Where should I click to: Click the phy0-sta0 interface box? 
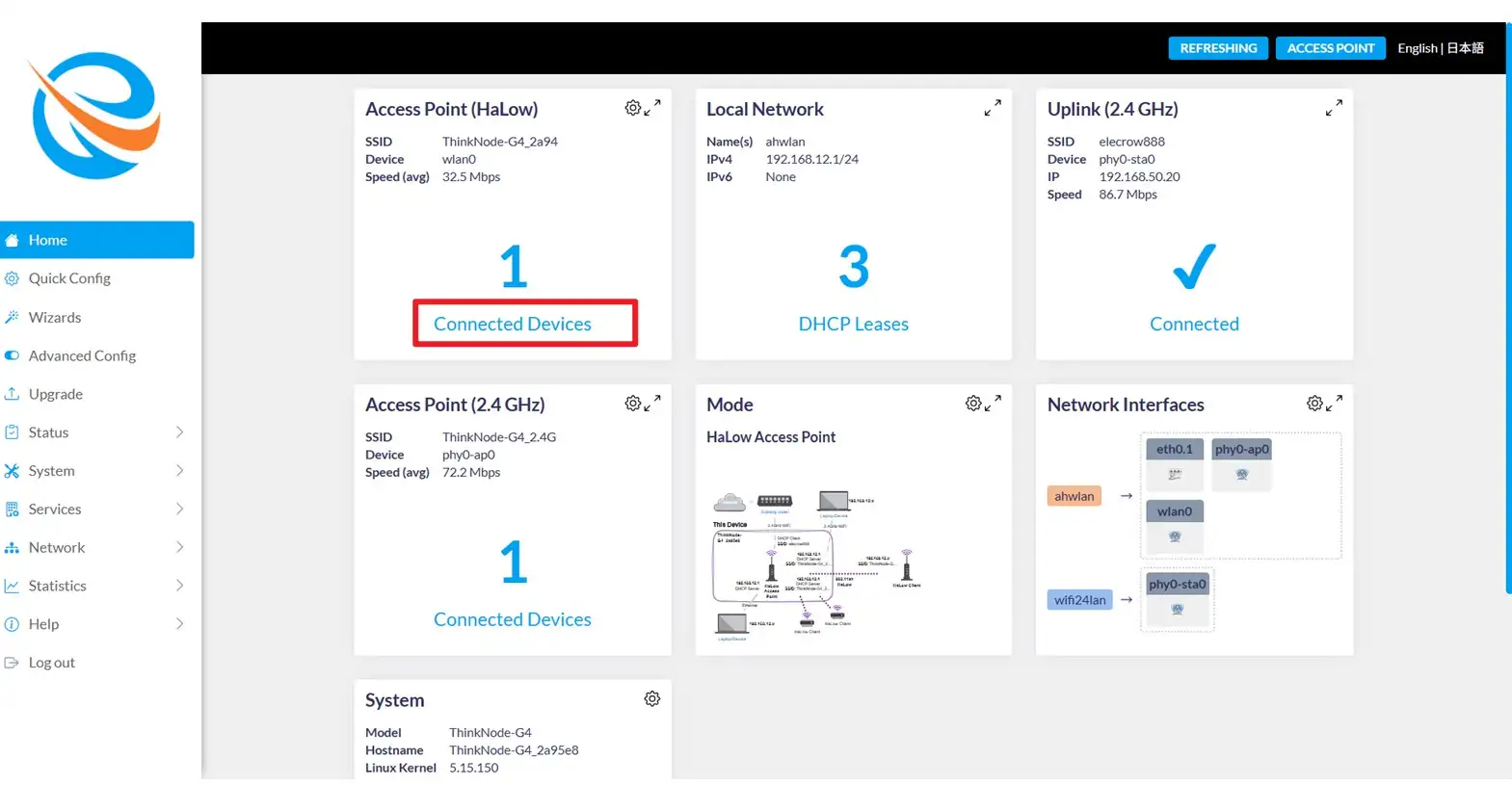1177,598
